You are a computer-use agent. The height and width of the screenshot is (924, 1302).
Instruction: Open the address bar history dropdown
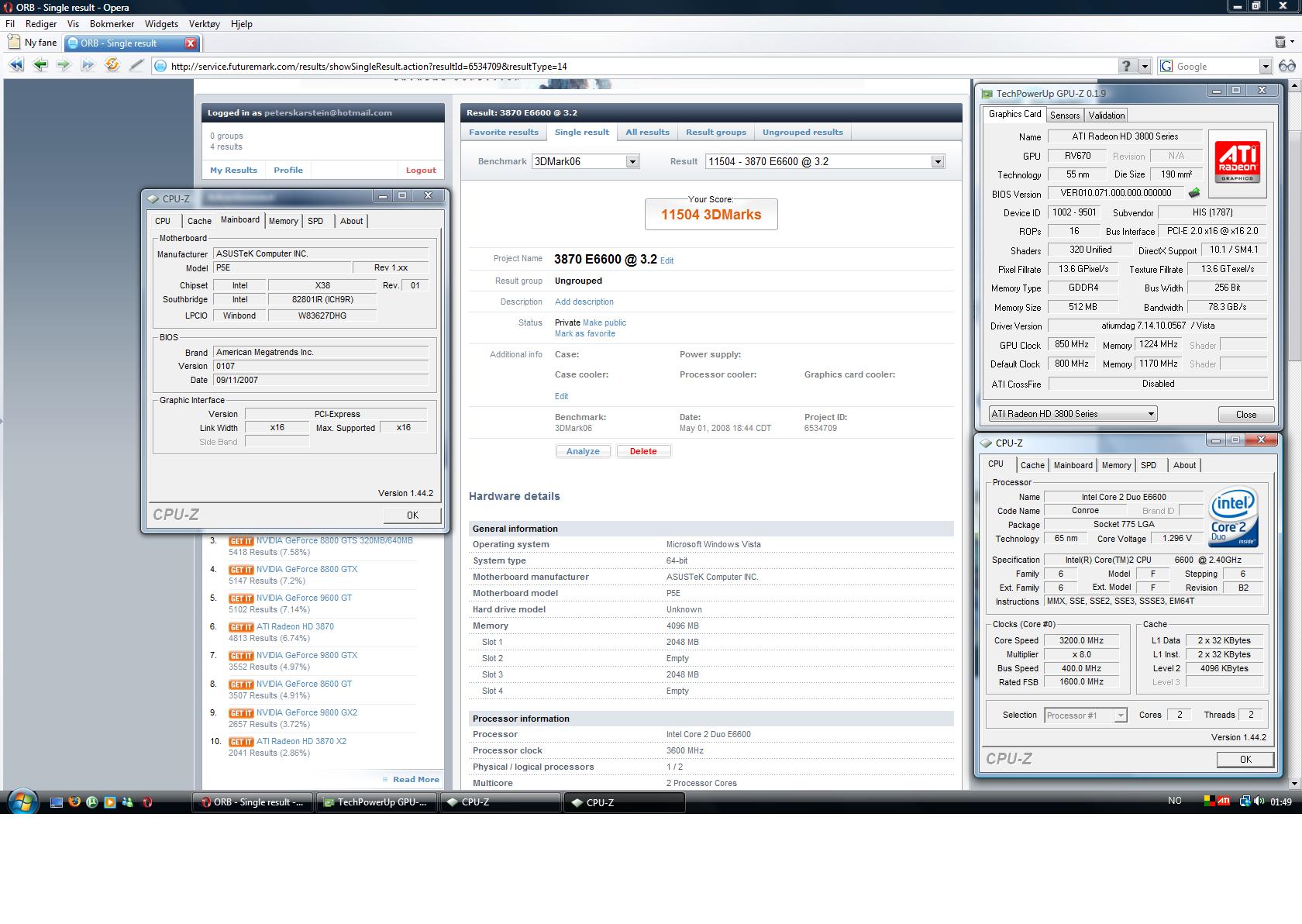[1145, 66]
